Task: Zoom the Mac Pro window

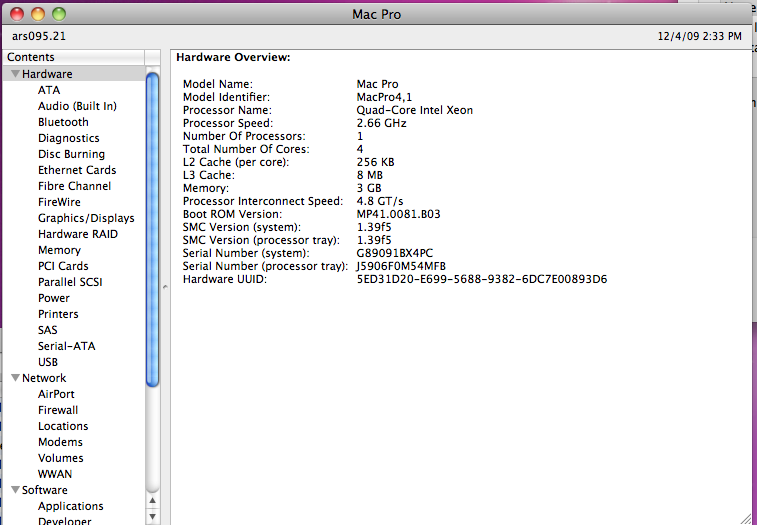Action: click(x=59, y=14)
